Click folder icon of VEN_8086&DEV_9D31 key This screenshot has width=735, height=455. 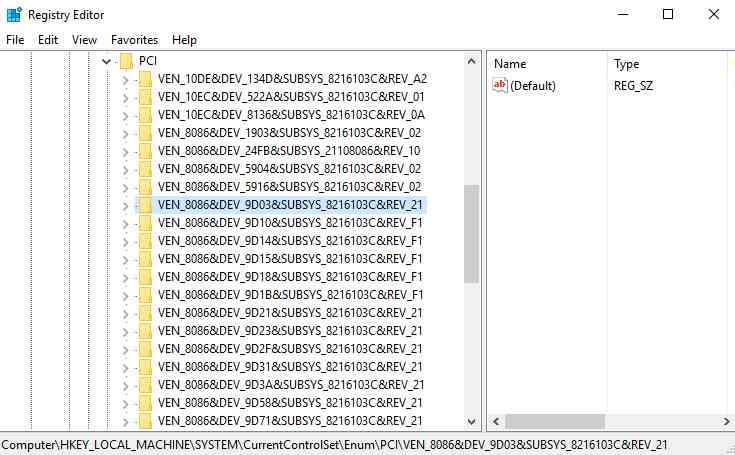(x=145, y=366)
